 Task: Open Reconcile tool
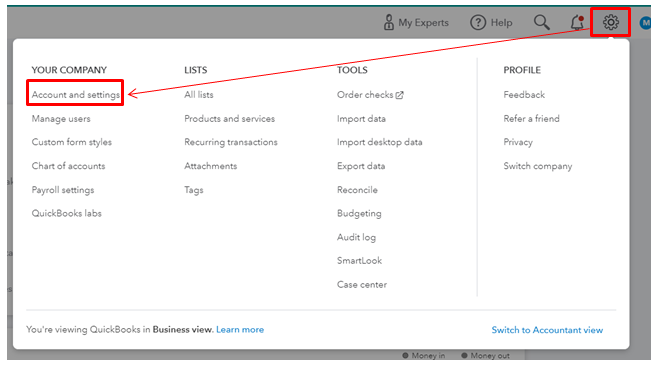[x=357, y=190]
